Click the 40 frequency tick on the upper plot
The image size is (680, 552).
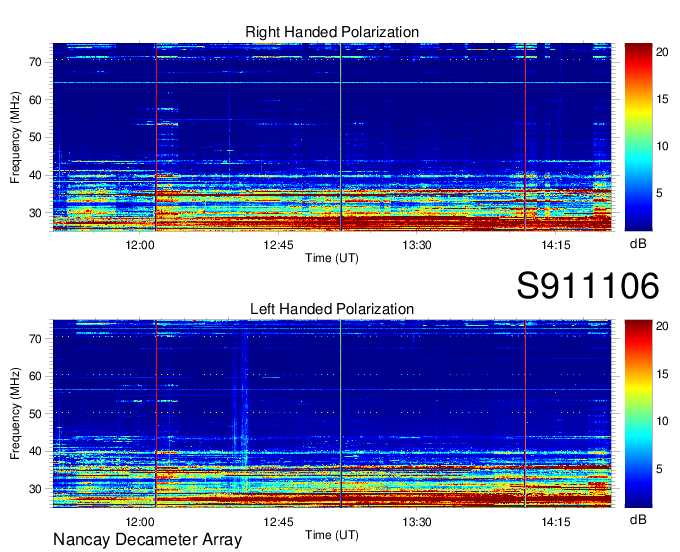pyautogui.click(x=36, y=176)
